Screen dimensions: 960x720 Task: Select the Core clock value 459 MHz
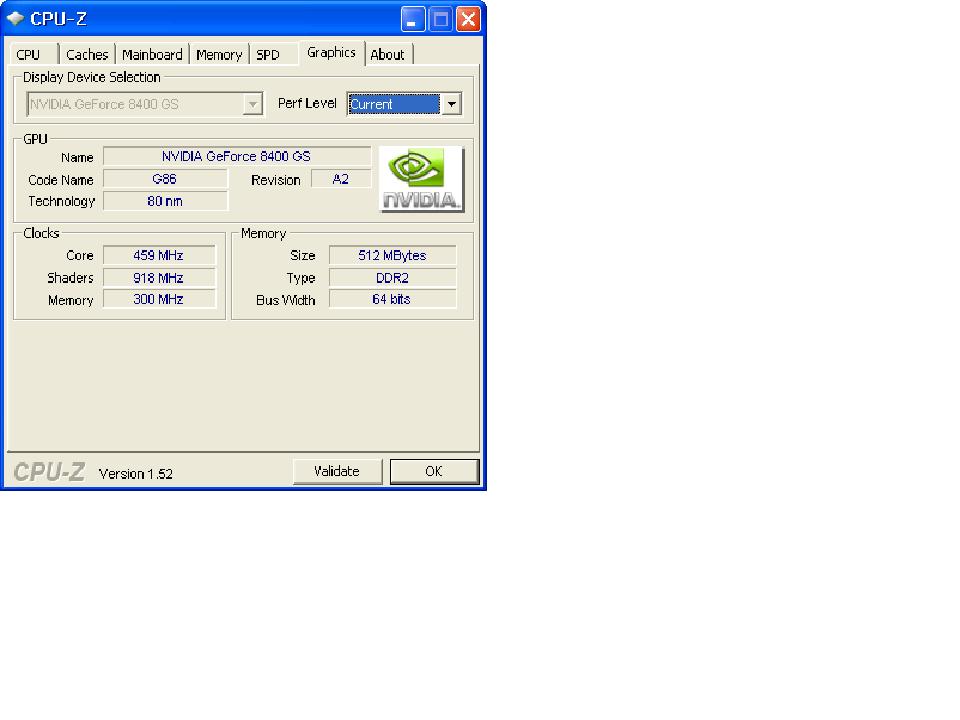pos(159,255)
